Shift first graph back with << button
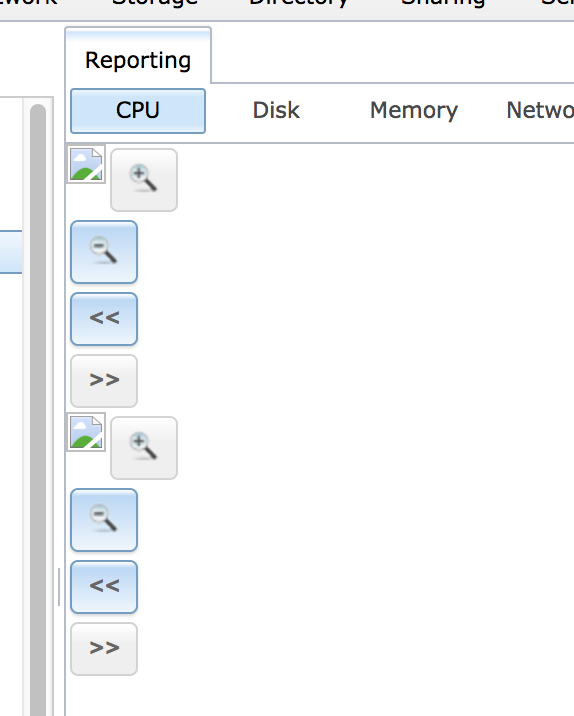The height and width of the screenshot is (716, 574). [104, 319]
